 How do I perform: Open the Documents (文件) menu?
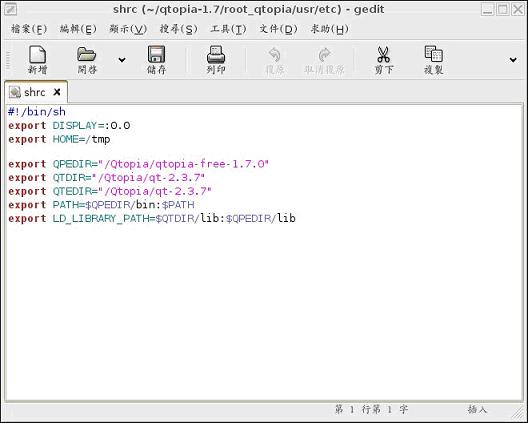point(278,29)
